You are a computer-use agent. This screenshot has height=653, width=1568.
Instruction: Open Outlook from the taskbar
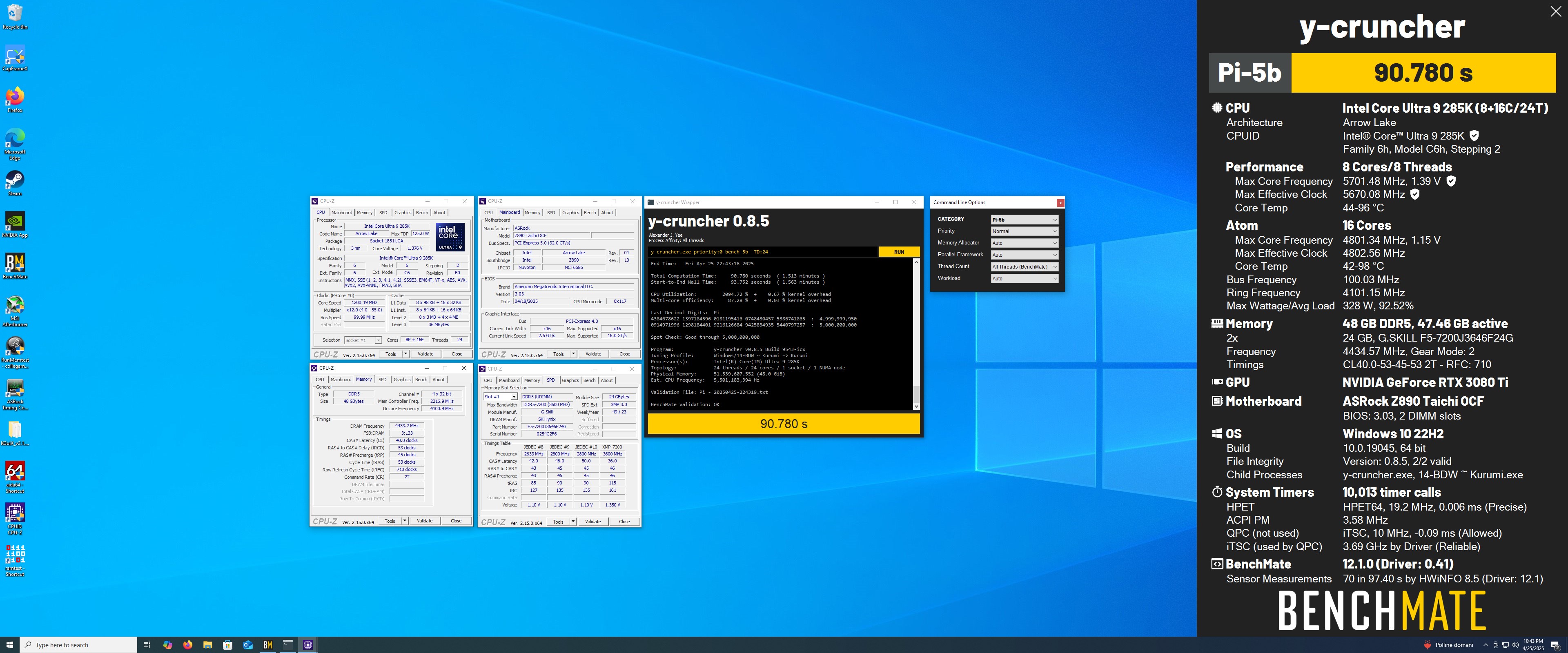coord(248,644)
